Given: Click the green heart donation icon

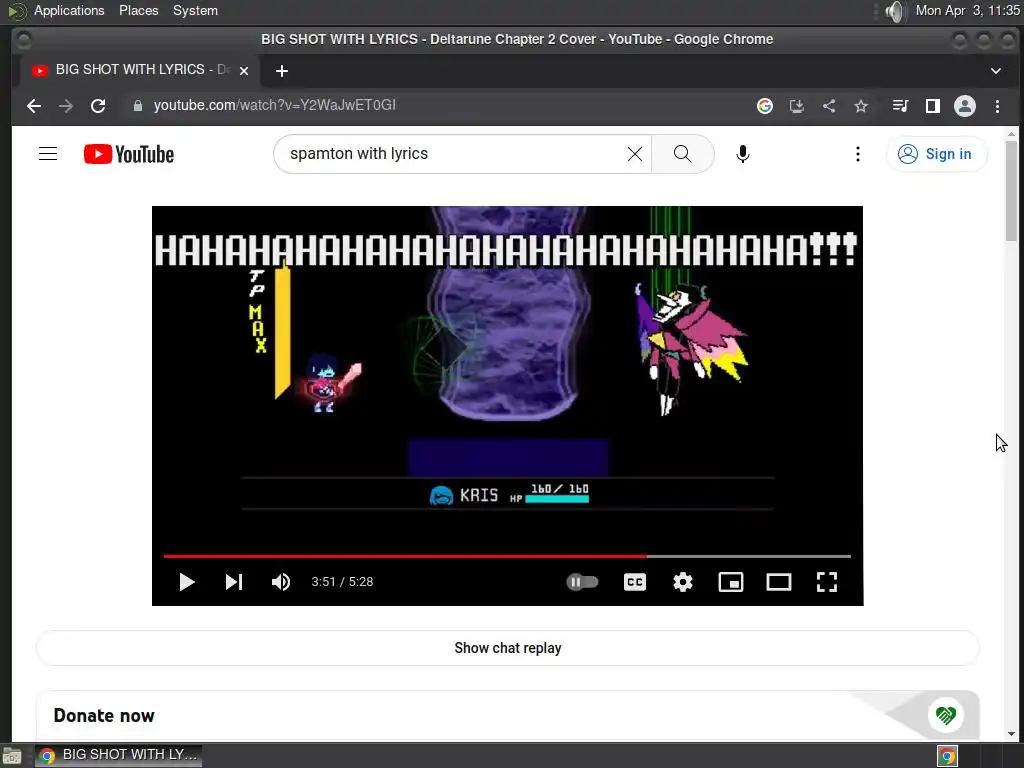Looking at the screenshot, I should (945, 715).
